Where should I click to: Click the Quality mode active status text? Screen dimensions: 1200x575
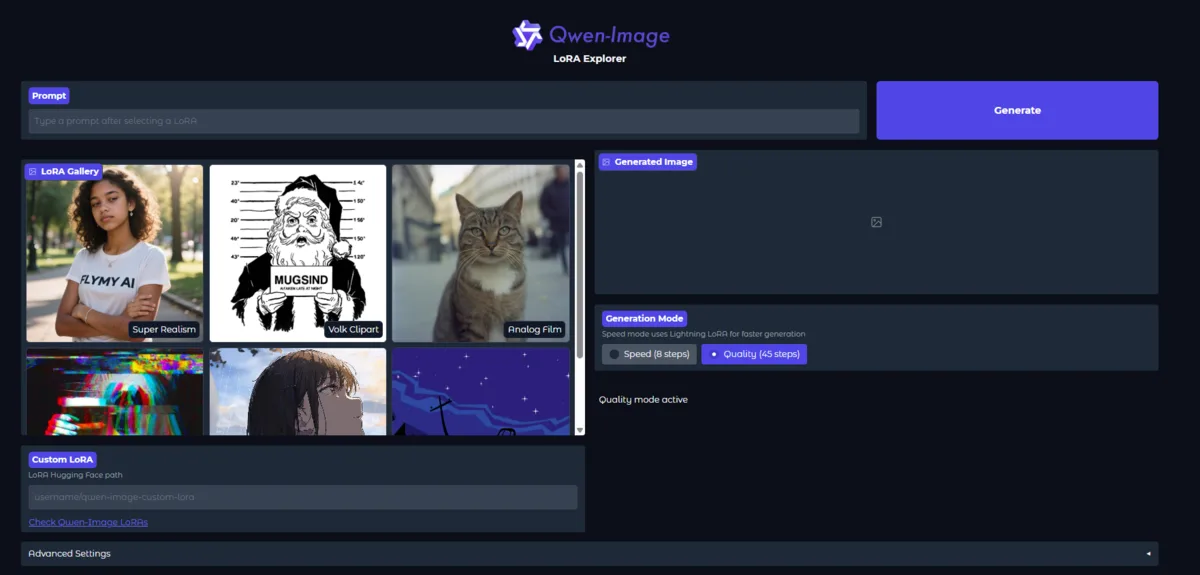coord(643,400)
